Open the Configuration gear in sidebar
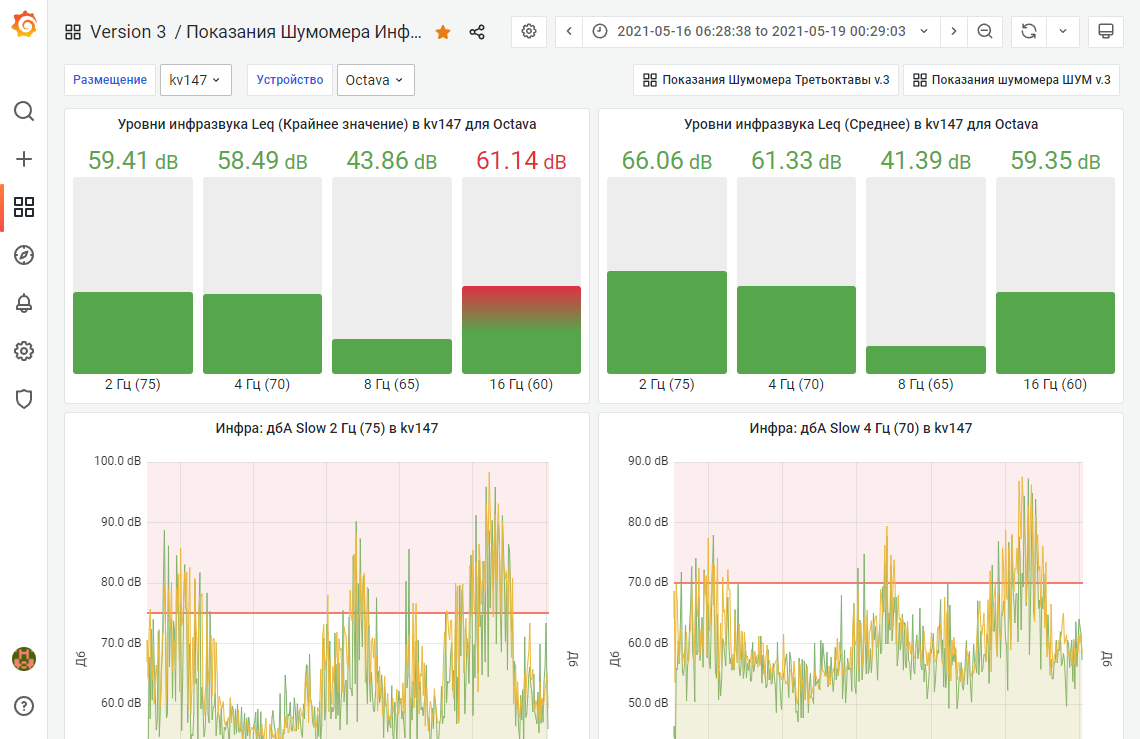This screenshot has height=739, width=1140. [x=24, y=351]
